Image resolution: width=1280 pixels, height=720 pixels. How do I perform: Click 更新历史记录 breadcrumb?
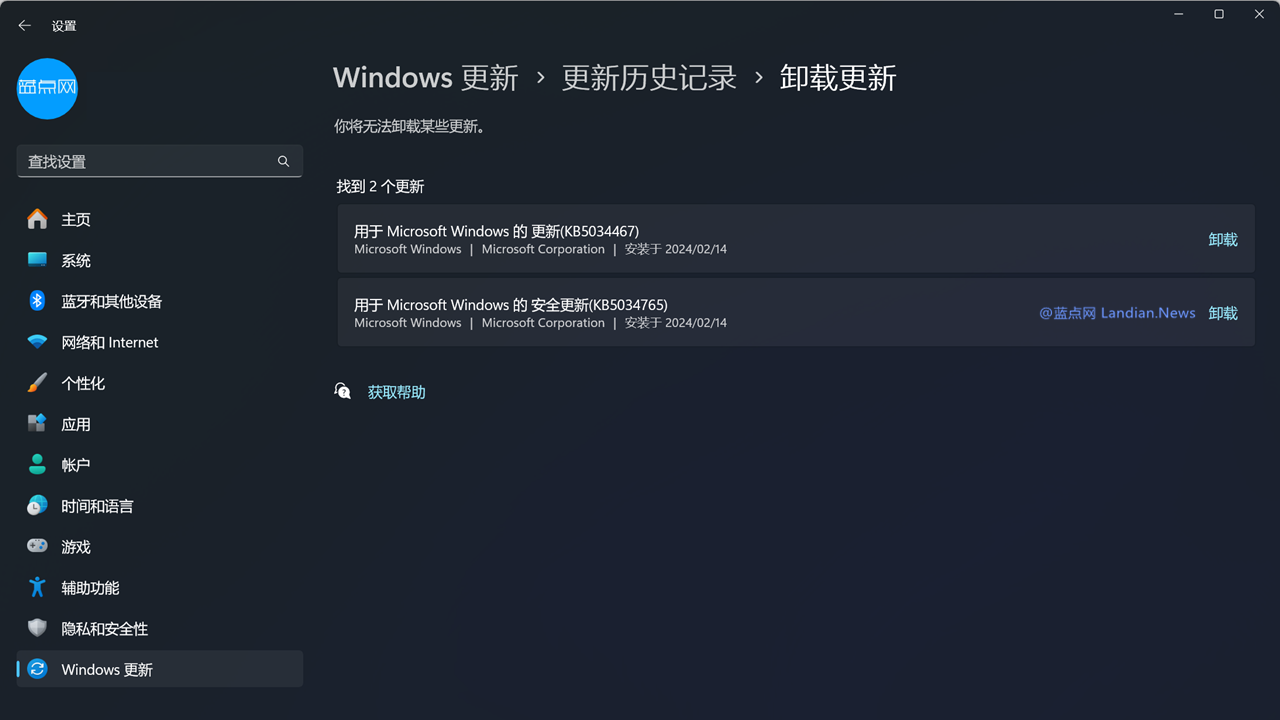click(x=649, y=78)
